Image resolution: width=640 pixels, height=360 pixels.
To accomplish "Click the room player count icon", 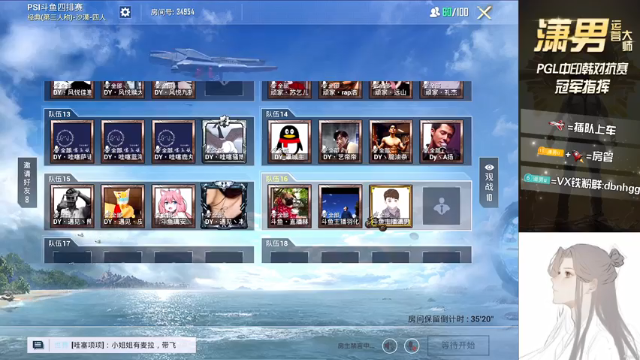I will pyautogui.click(x=435, y=12).
